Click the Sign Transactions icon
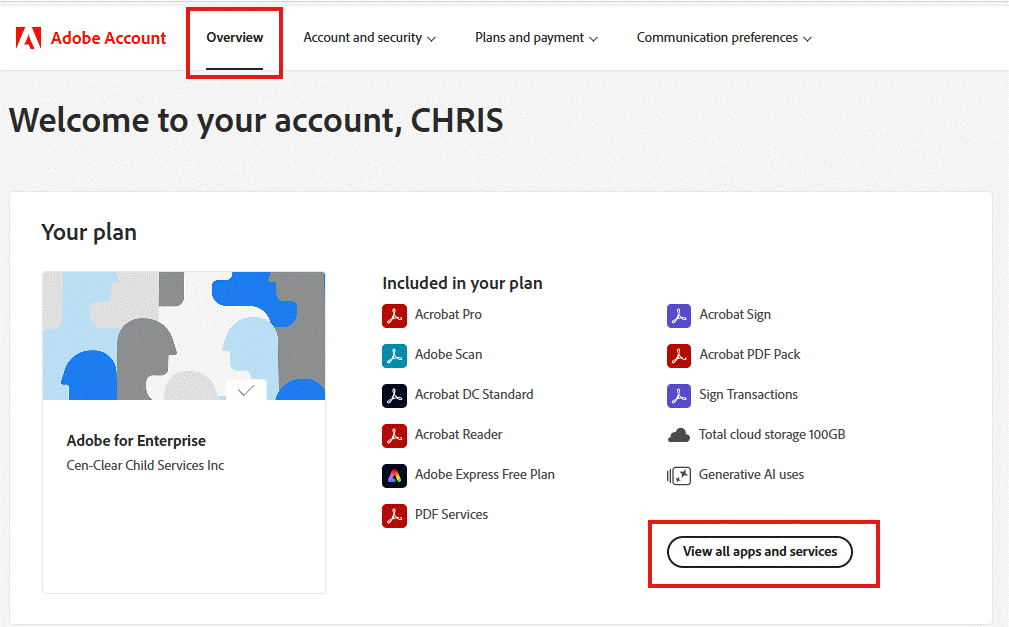The image size is (1009, 627). 679,395
